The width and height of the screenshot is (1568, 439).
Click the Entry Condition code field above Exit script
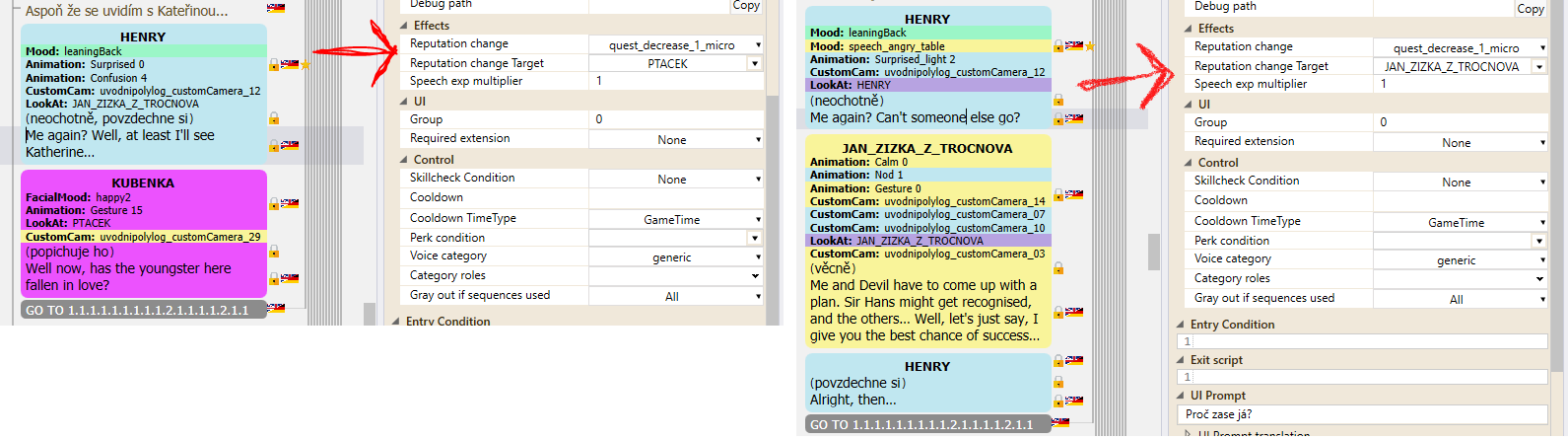[x=1362, y=341]
